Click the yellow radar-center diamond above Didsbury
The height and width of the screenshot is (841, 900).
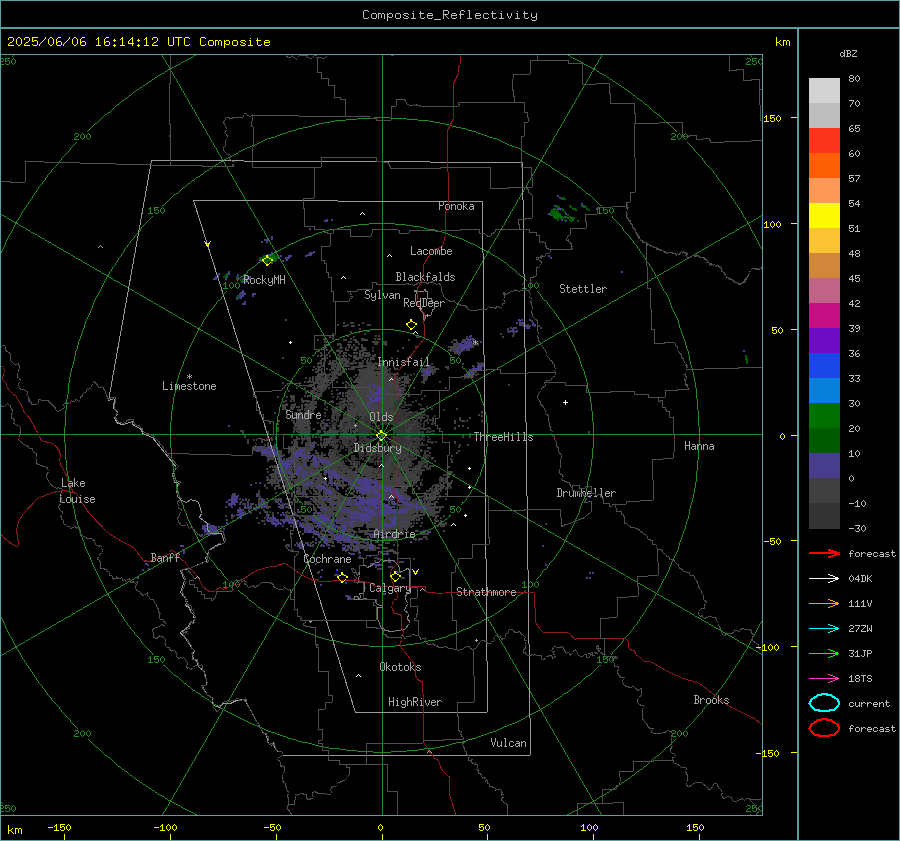pyautogui.click(x=382, y=435)
